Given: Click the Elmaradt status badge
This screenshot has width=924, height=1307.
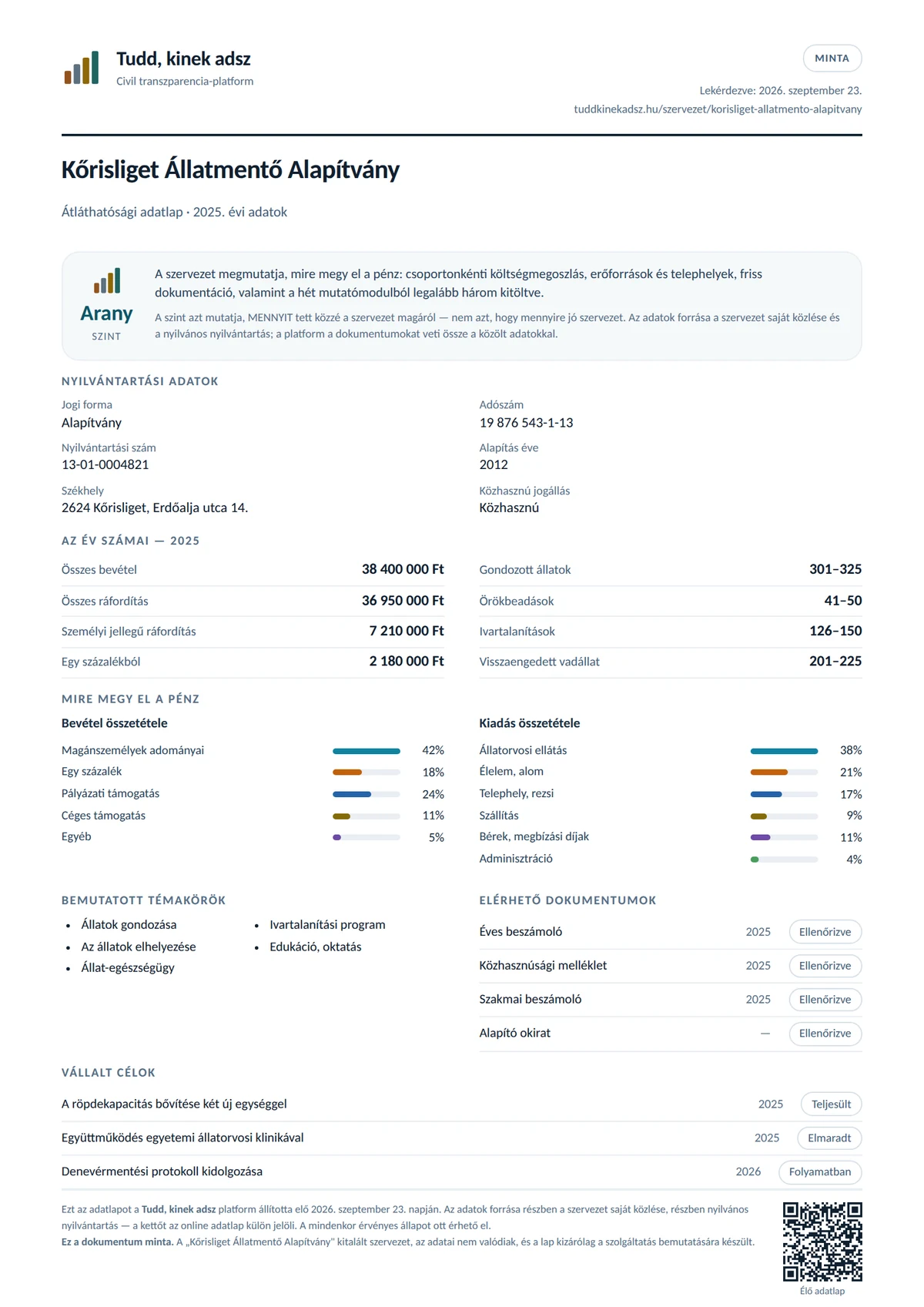Looking at the screenshot, I should click(829, 1138).
